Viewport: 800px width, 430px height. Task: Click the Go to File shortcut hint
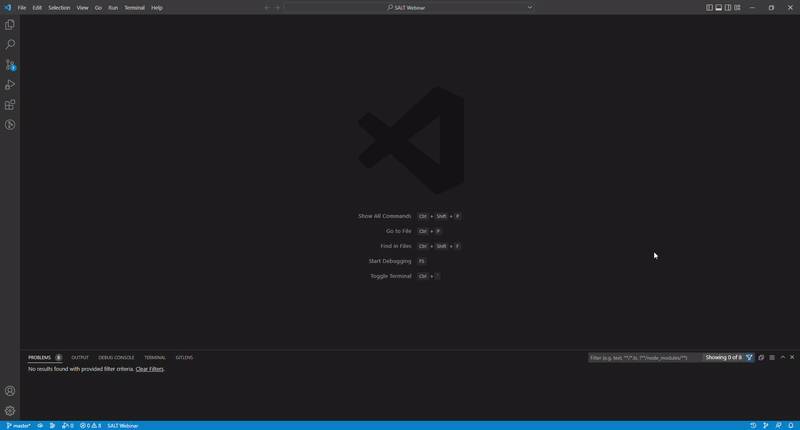point(414,231)
